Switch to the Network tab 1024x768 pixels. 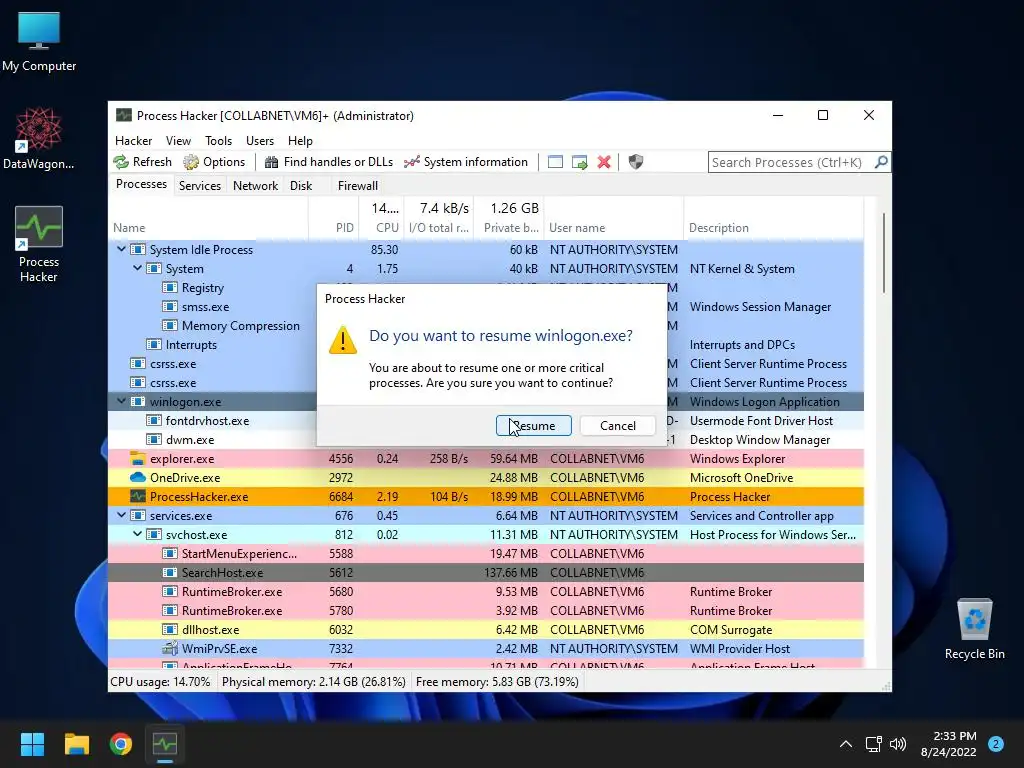[x=255, y=185]
